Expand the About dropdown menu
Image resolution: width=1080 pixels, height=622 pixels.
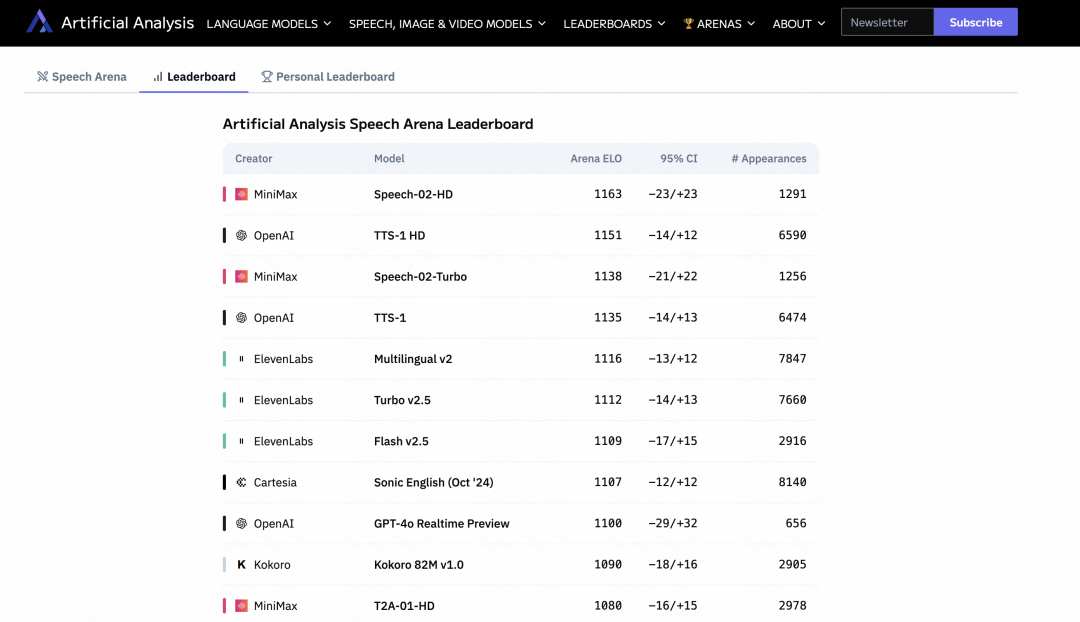coord(799,23)
